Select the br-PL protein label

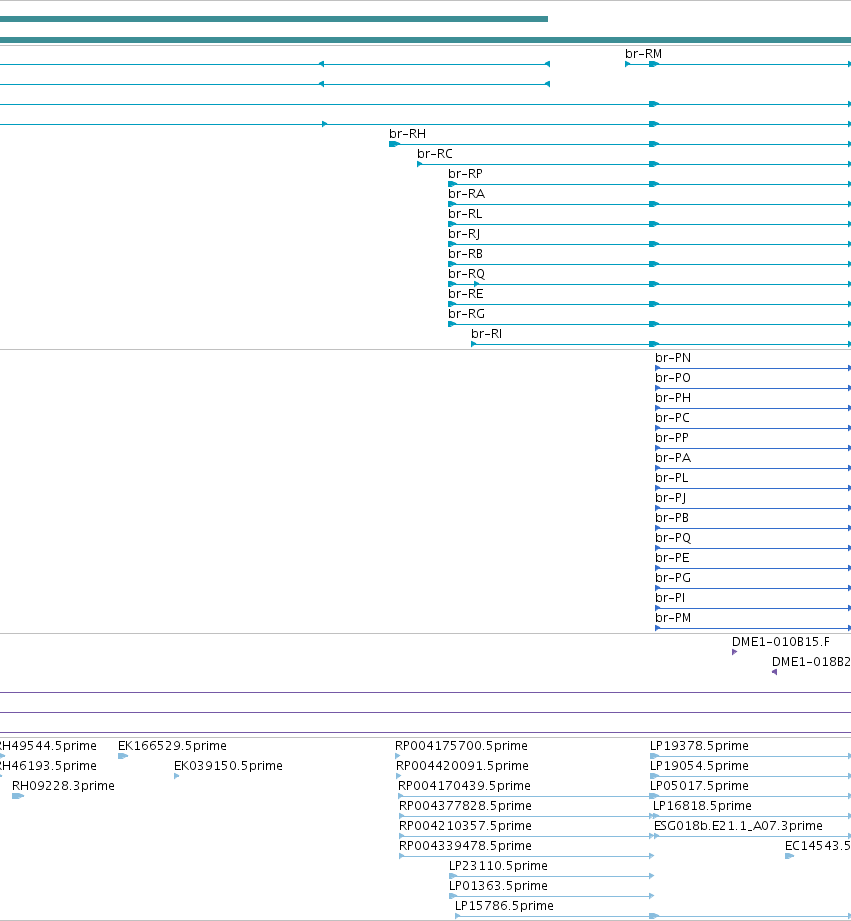(671, 478)
